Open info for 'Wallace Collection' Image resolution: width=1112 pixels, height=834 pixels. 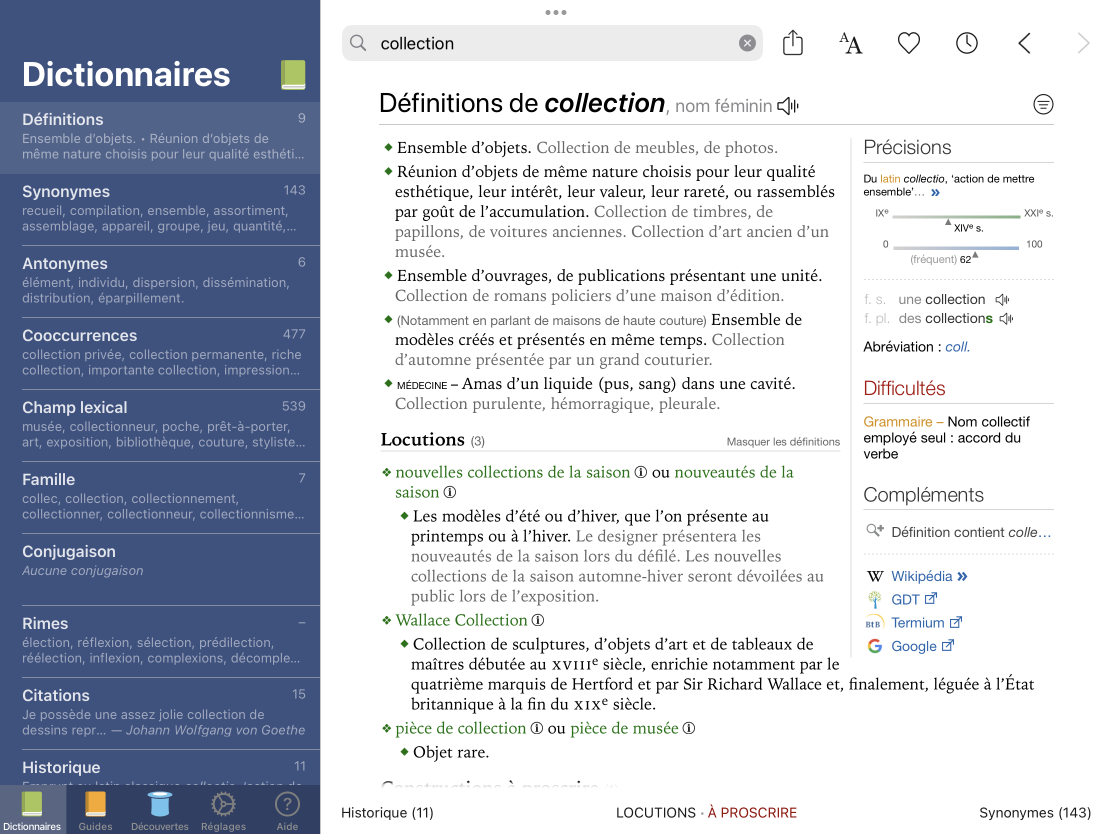point(538,621)
